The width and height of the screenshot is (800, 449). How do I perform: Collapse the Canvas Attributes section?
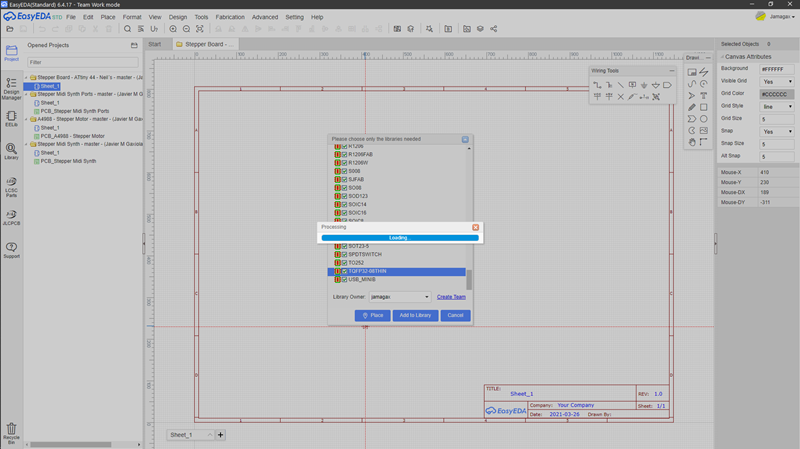(x=722, y=57)
